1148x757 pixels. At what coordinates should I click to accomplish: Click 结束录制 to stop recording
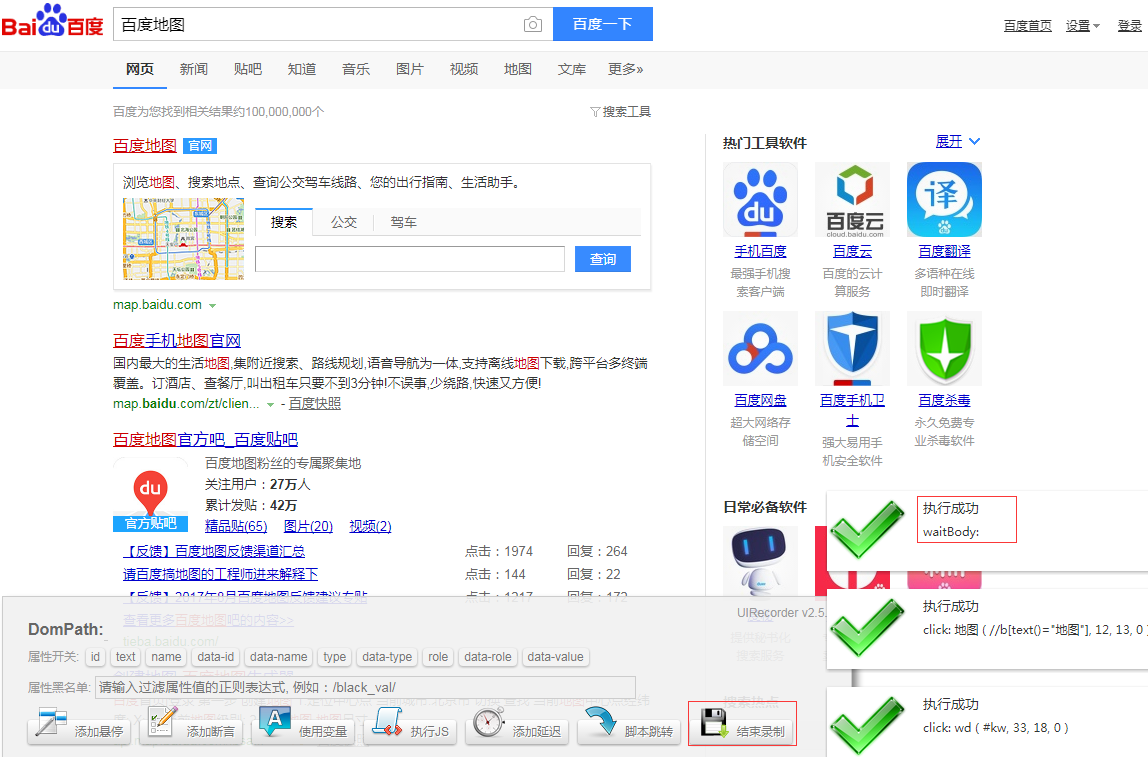[x=742, y=726]
